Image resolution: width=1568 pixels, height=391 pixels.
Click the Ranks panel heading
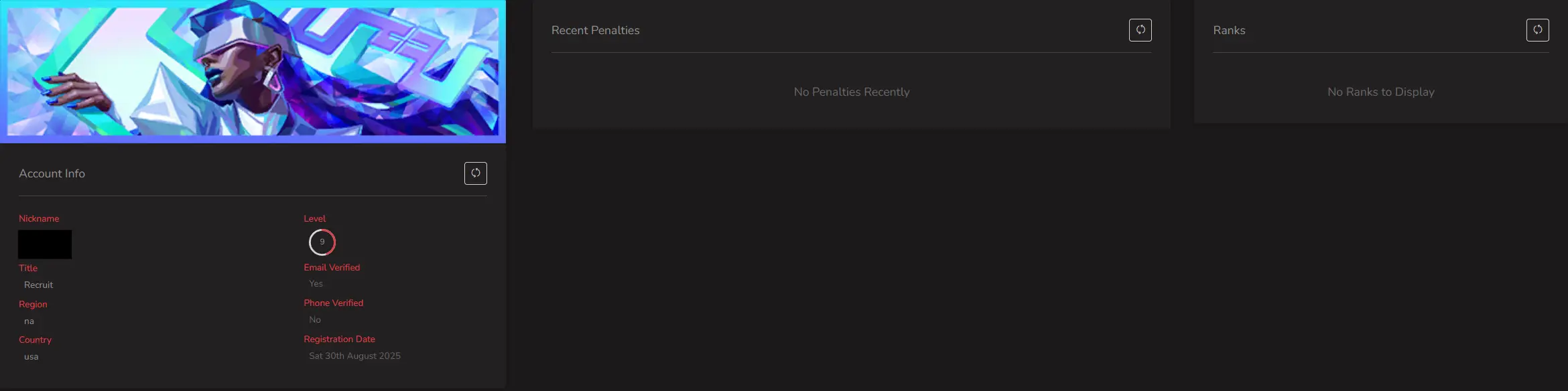(x=1229, y=30)
